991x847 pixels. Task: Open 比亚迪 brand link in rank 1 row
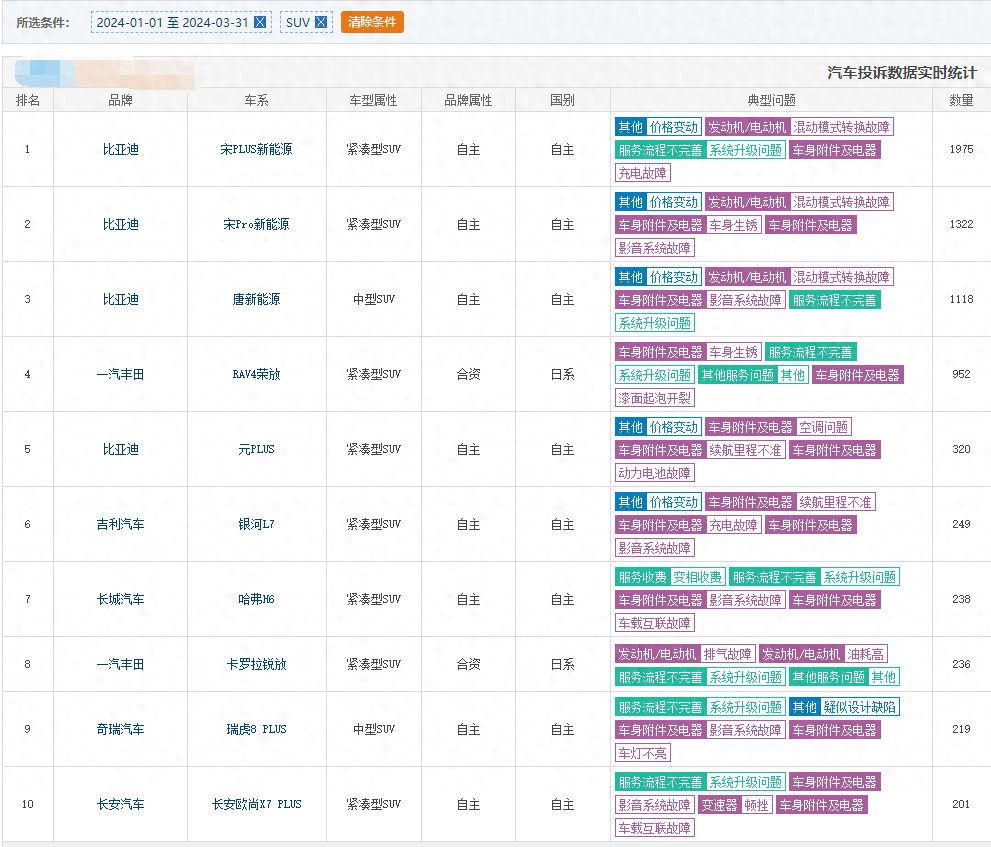121,149
